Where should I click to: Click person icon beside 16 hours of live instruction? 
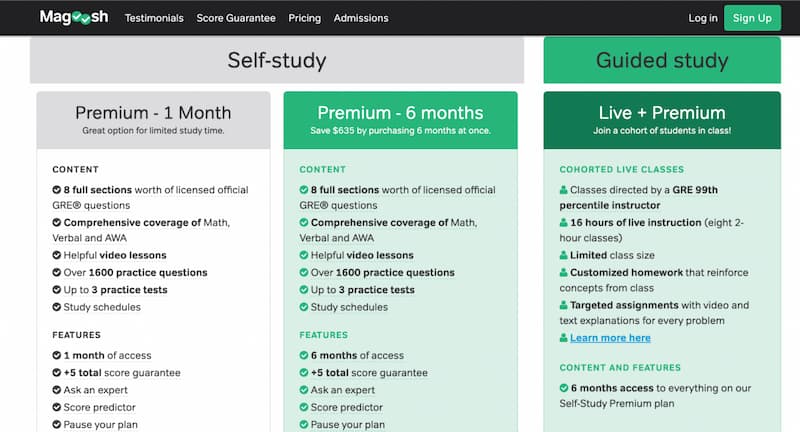pyautogui.click(x=563, y=222)
